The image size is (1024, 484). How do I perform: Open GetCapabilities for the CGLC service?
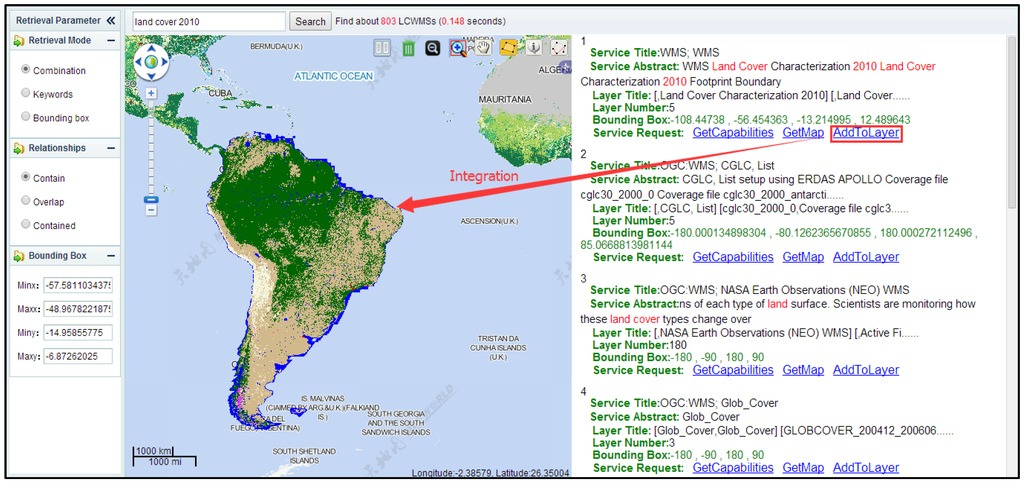click(x=733, y=257)
